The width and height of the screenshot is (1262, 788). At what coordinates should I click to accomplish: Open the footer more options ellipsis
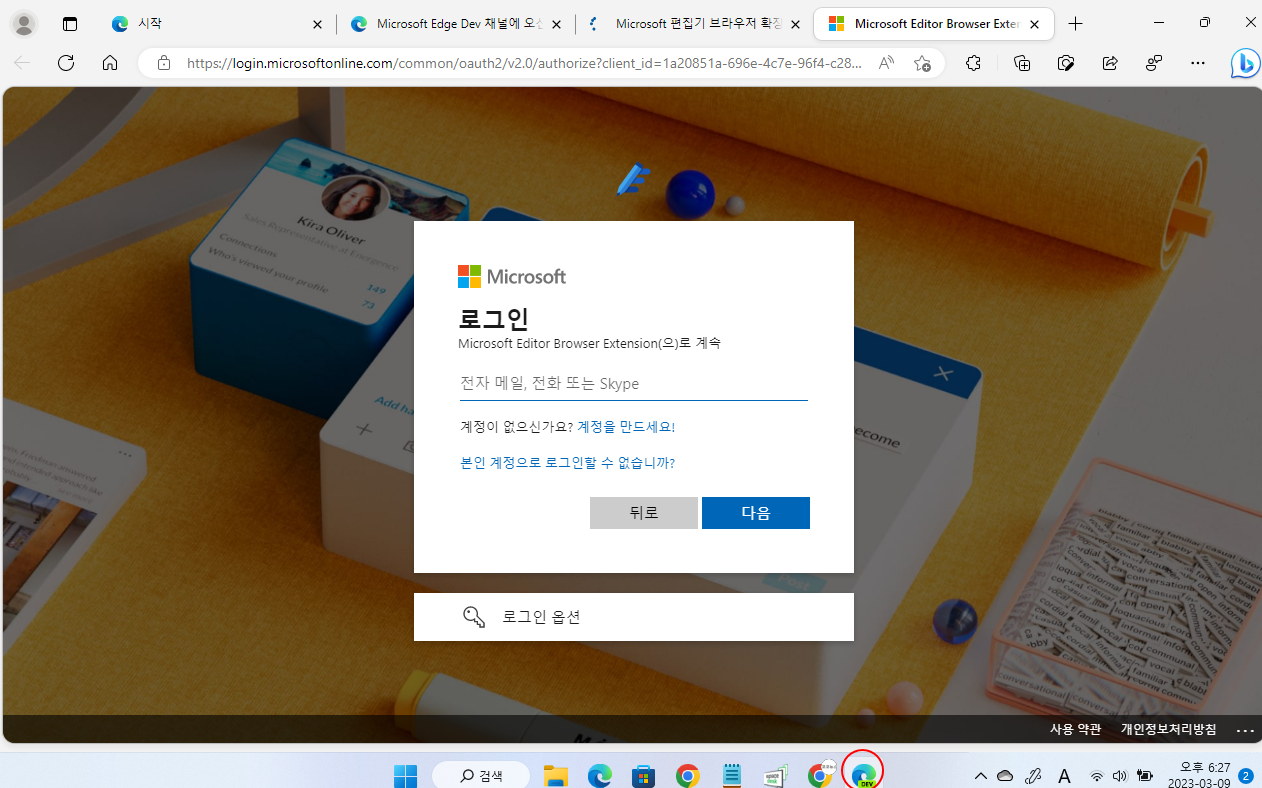pyautogui.click(x=1245, y=730)
